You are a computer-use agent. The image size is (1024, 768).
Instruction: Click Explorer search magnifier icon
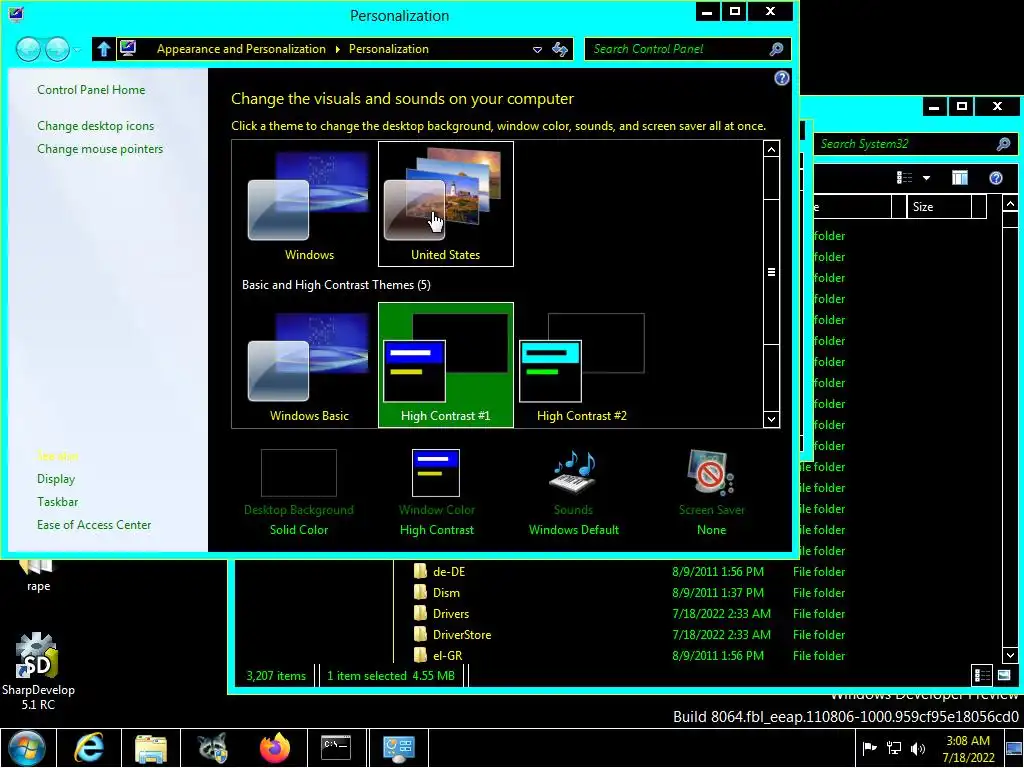coord(1003,144)
